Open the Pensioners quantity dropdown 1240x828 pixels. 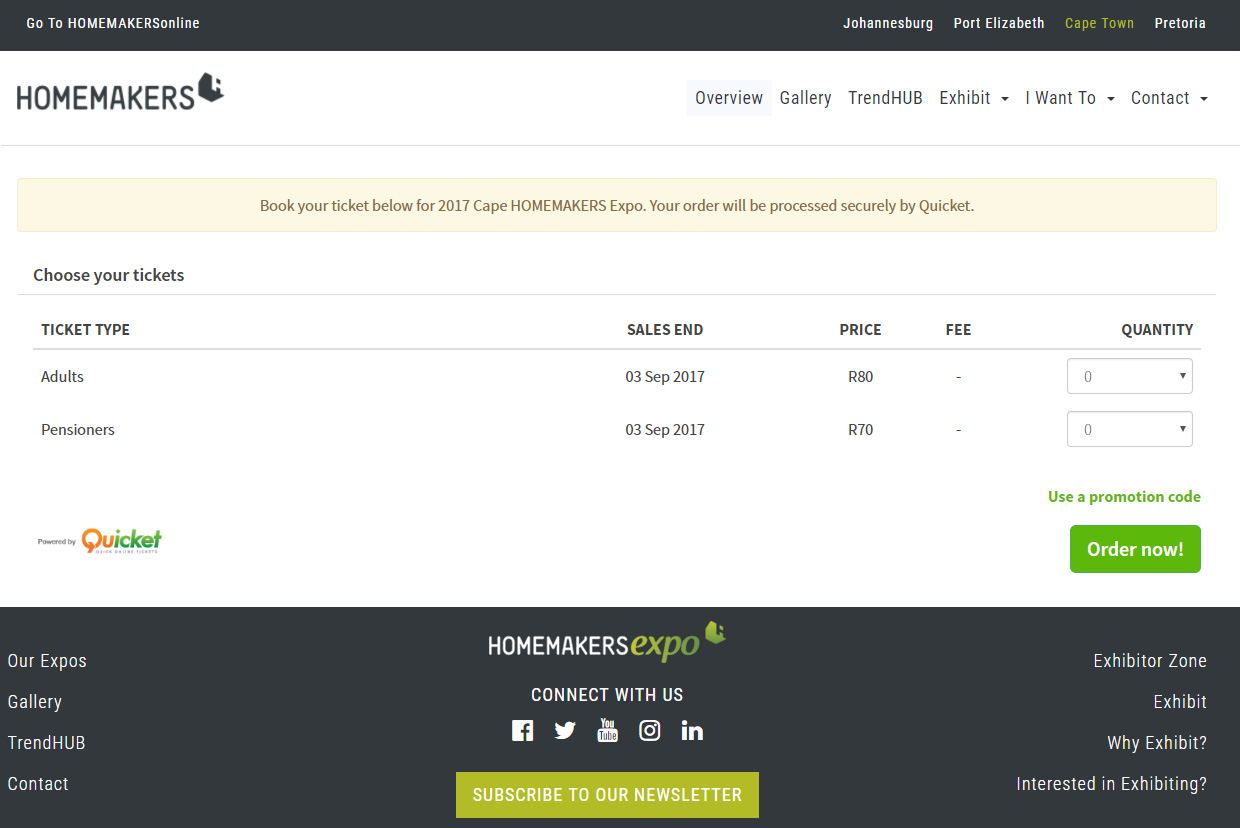(1130, 429)
